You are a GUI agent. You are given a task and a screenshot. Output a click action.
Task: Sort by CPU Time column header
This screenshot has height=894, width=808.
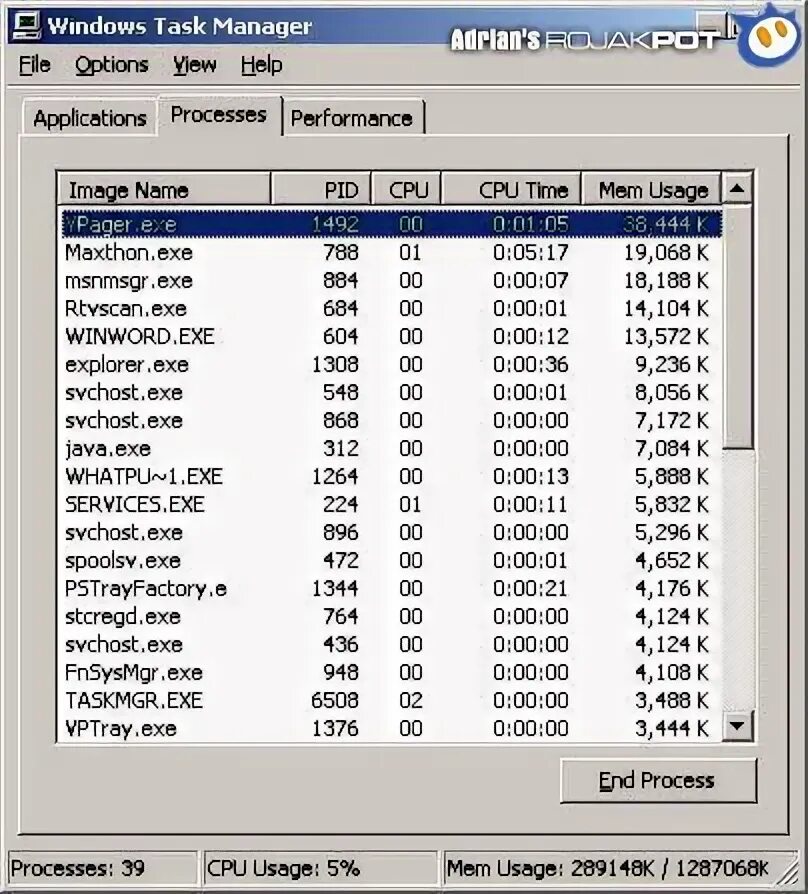tap(511, 190)
